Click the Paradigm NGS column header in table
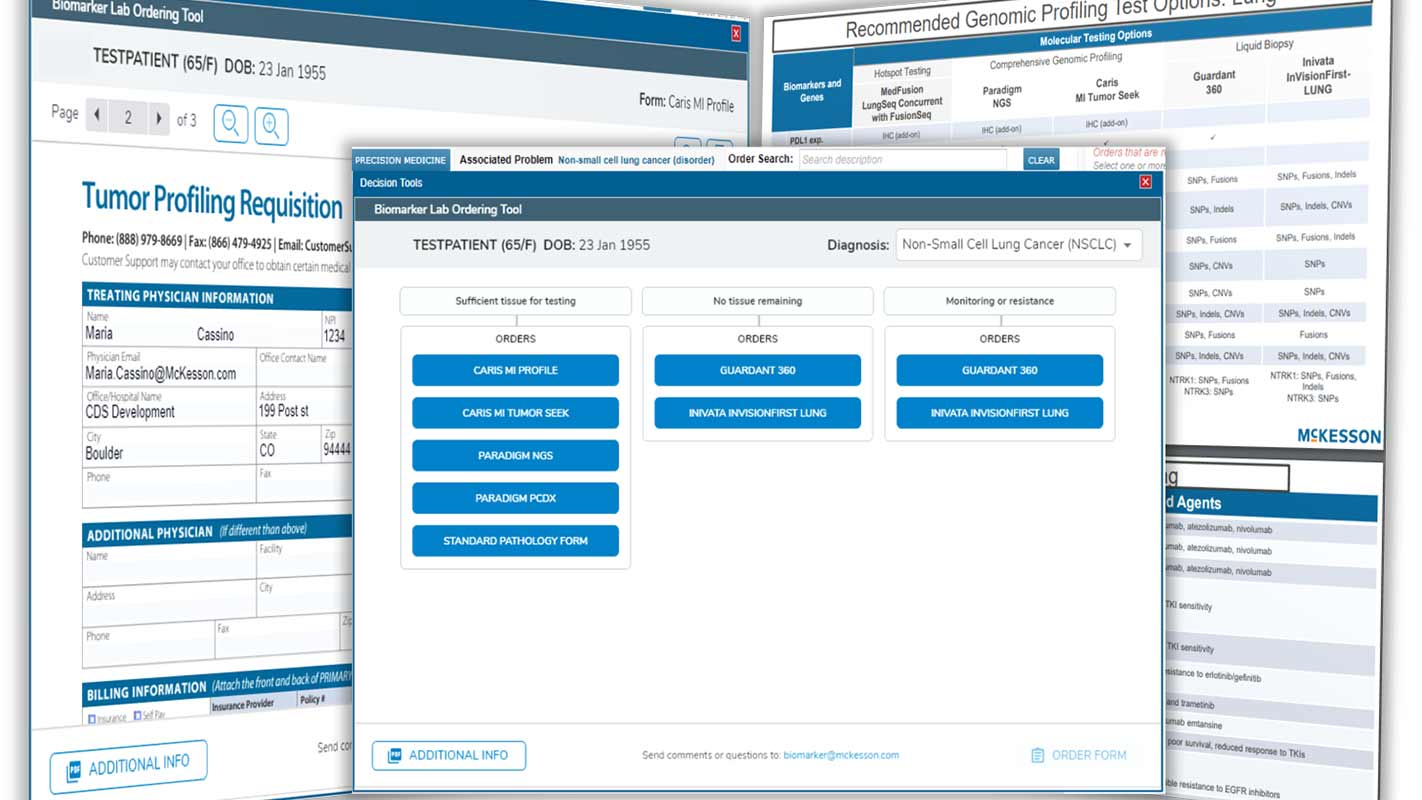The image size is (1422, 800). tap(1001, 96)
